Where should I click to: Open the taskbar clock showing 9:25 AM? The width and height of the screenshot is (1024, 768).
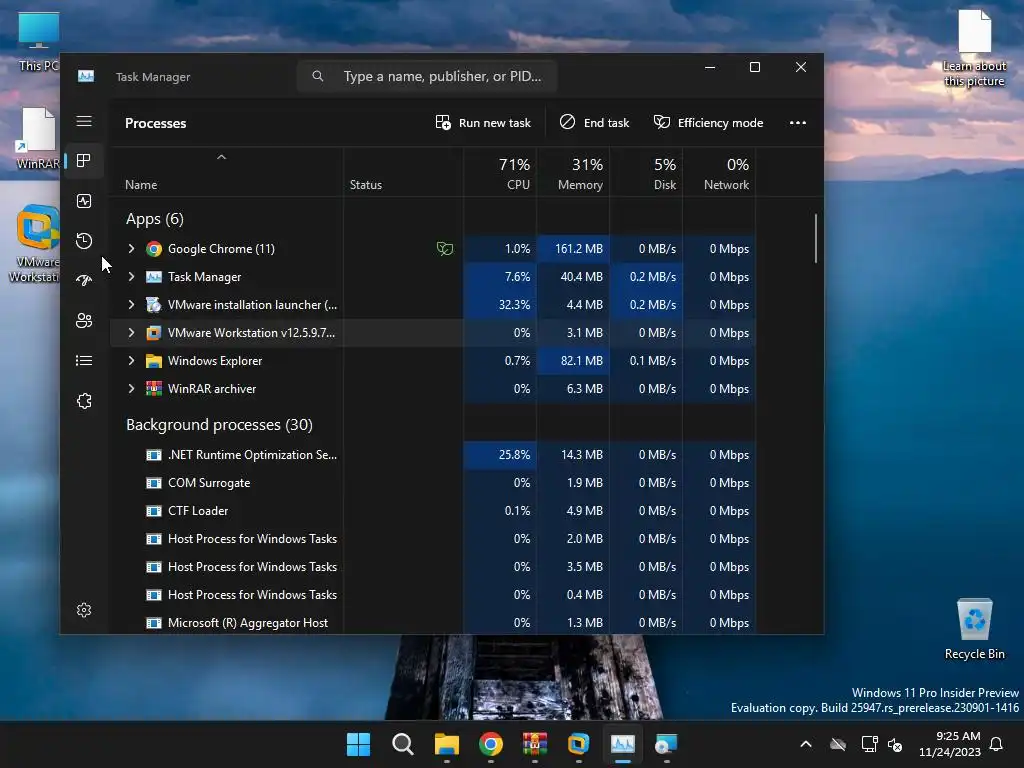(x=950, y=744)
